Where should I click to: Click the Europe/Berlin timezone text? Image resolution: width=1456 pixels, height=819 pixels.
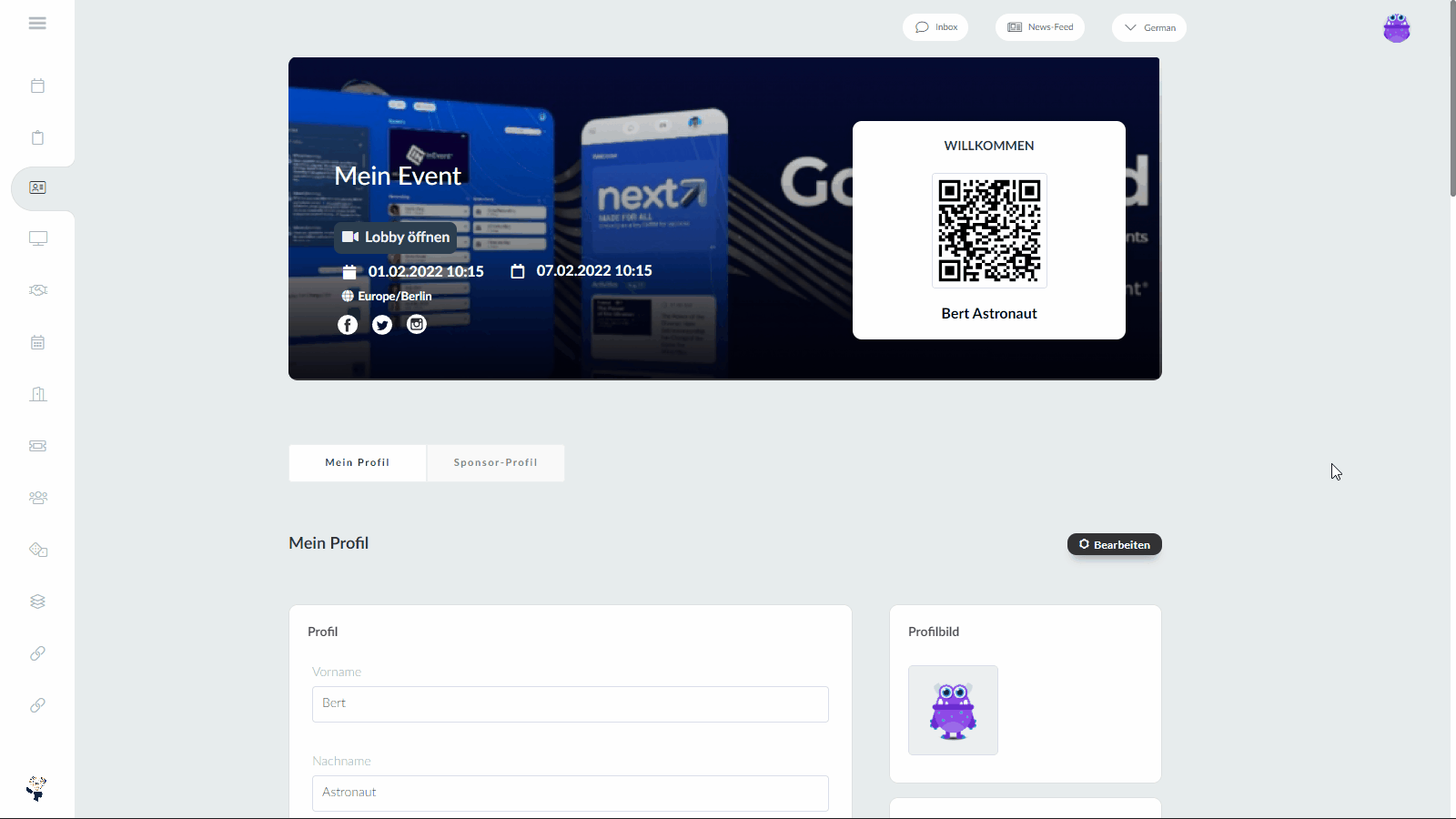pos(395,296)
